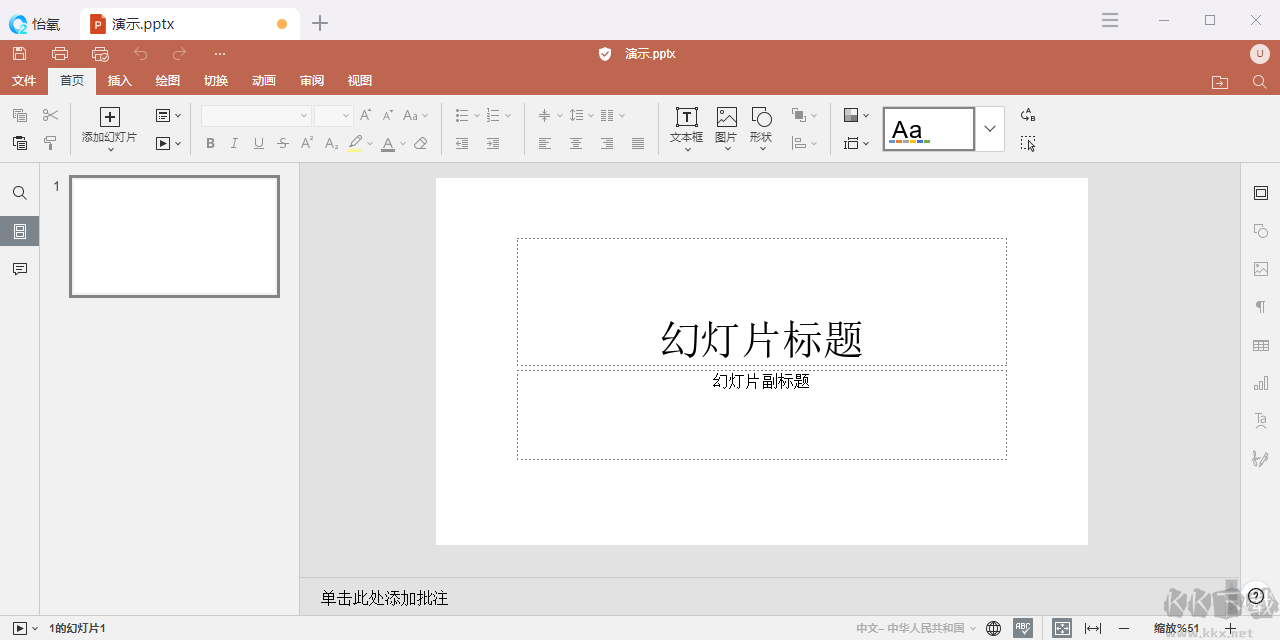Select slide 1 thumbnail

click(x=174, y=237)
